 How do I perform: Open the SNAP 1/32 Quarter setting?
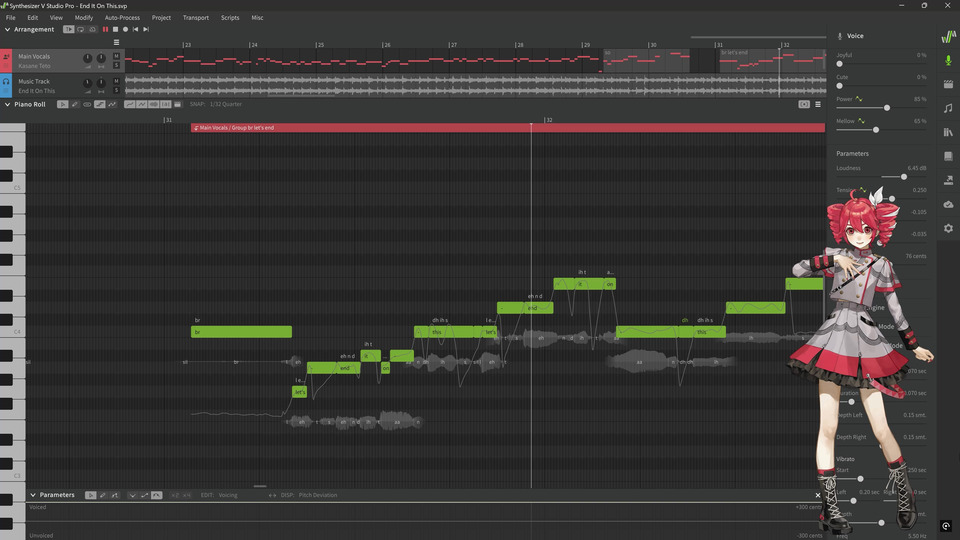coord(216,104)
